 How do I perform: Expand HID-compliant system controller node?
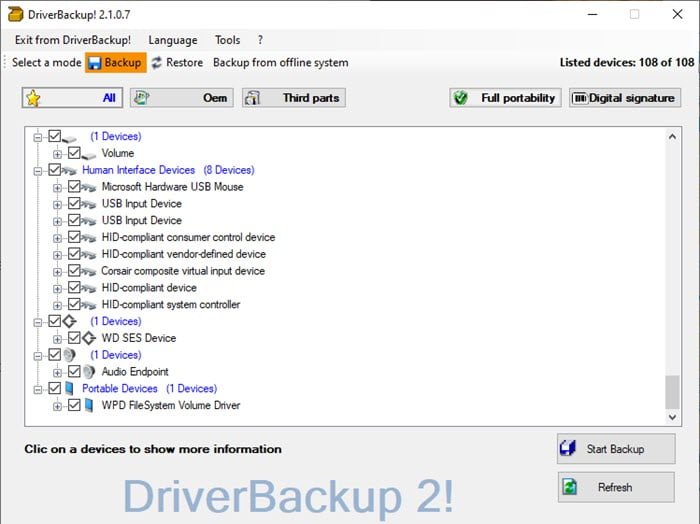57,306
